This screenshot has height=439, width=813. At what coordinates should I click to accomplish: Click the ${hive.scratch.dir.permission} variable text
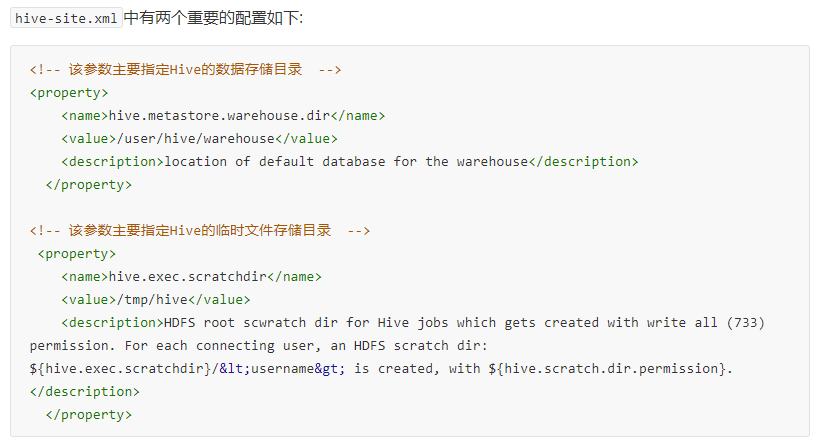coord(607,369)
